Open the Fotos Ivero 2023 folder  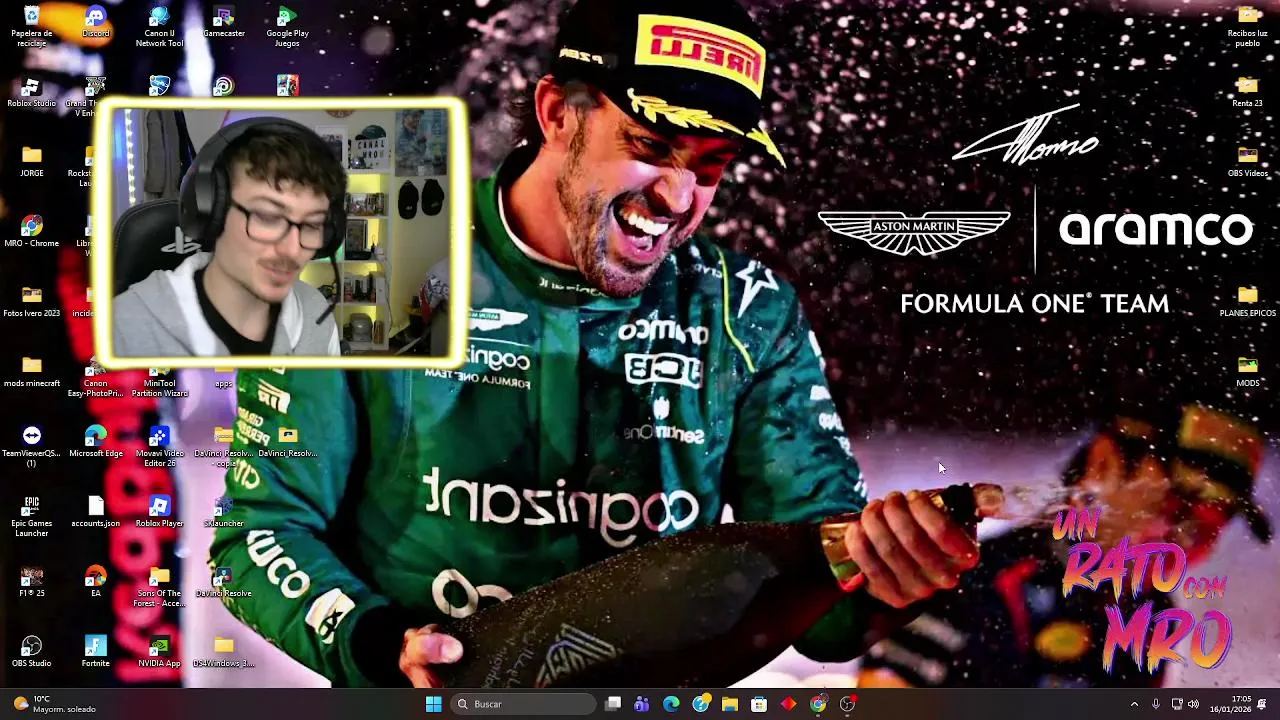(32, 302)
